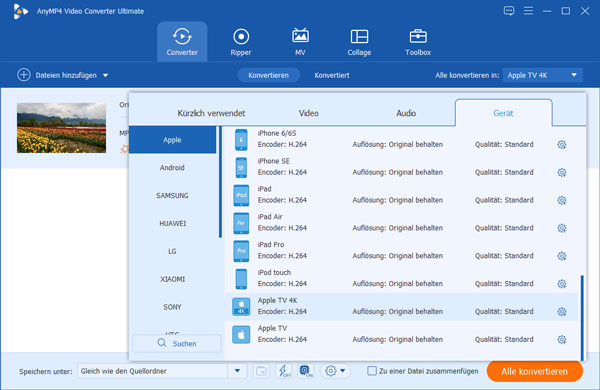Open settings gear for iPad Air
The height and width of the screenshot is (390, 600).
click(561, 228)
